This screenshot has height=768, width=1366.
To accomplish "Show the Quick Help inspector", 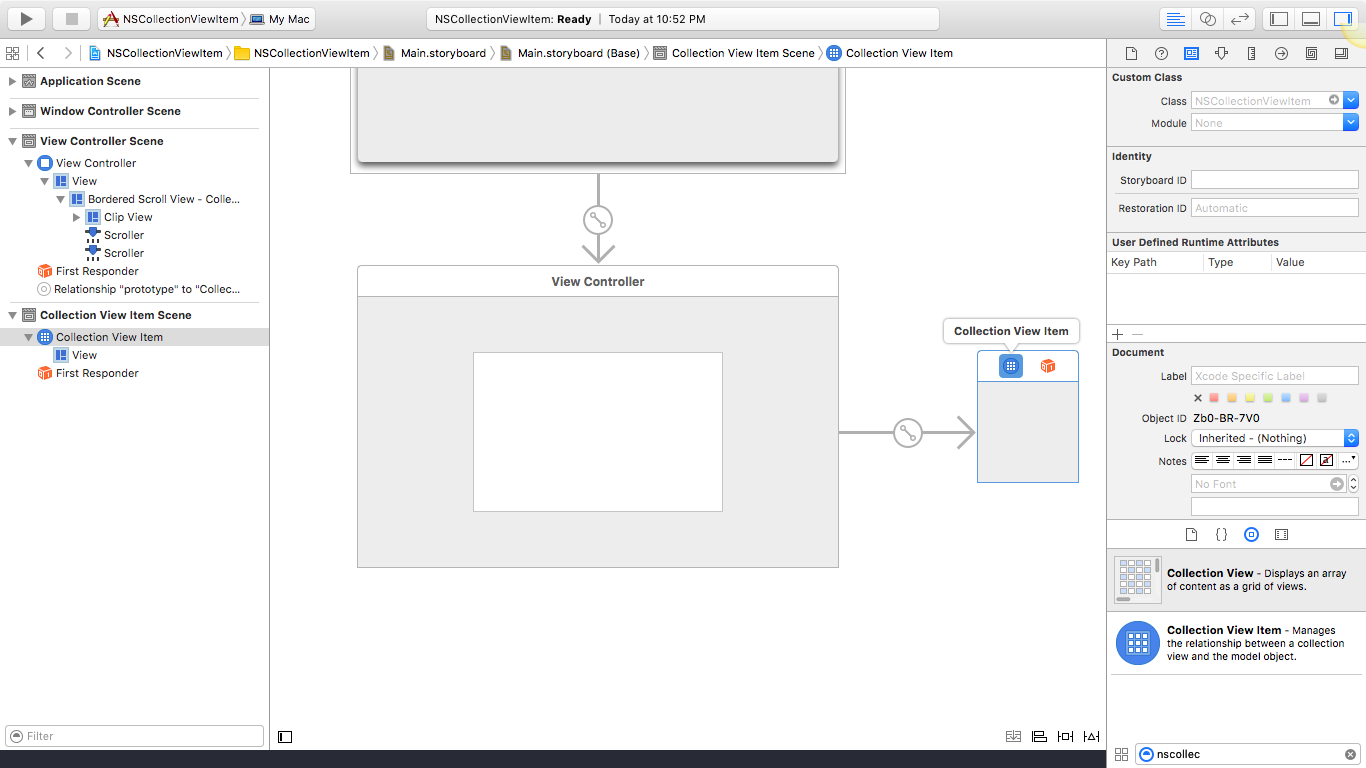I will pyautogui.click(x=1161, y=53).
